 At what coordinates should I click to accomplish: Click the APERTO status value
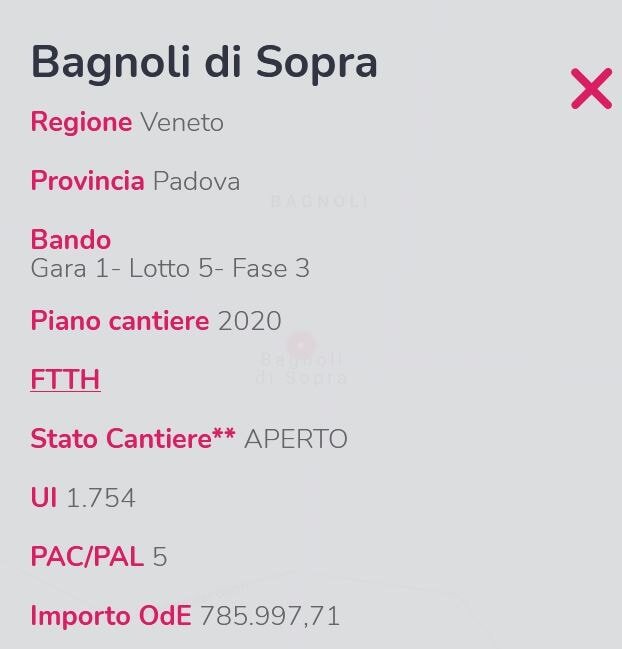coord(295,439)
